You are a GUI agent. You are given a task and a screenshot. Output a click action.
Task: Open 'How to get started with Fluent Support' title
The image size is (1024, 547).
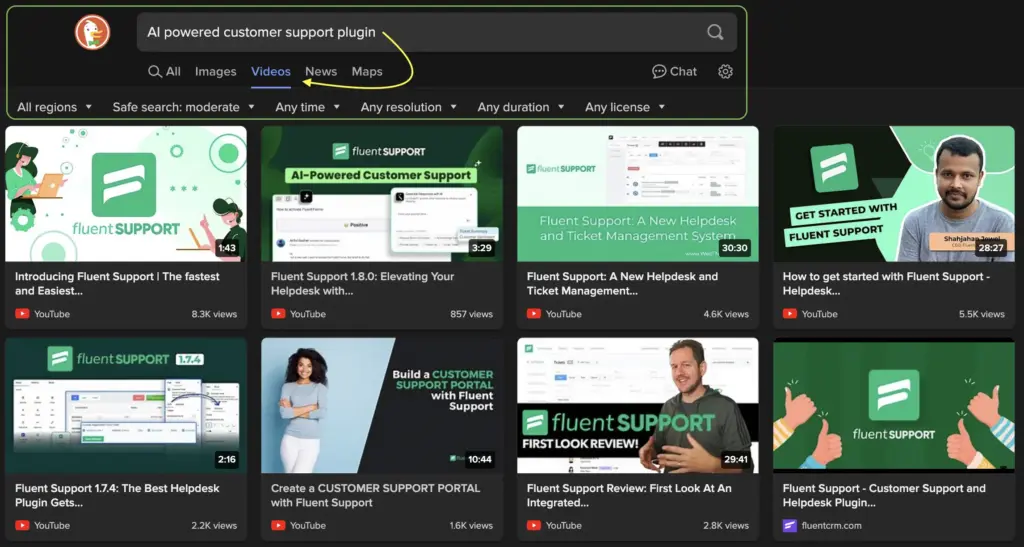pos(886,284)
